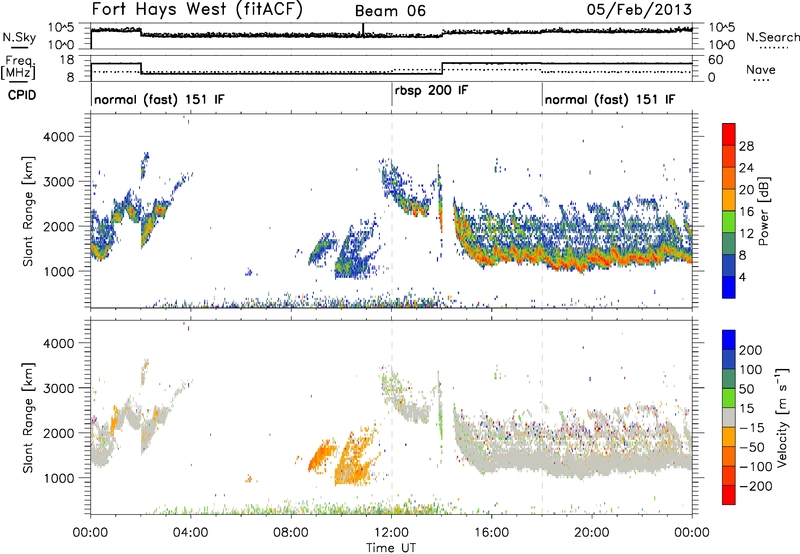Click the 'rbsp 200 IF' CPID label

(x=431, y=90)
